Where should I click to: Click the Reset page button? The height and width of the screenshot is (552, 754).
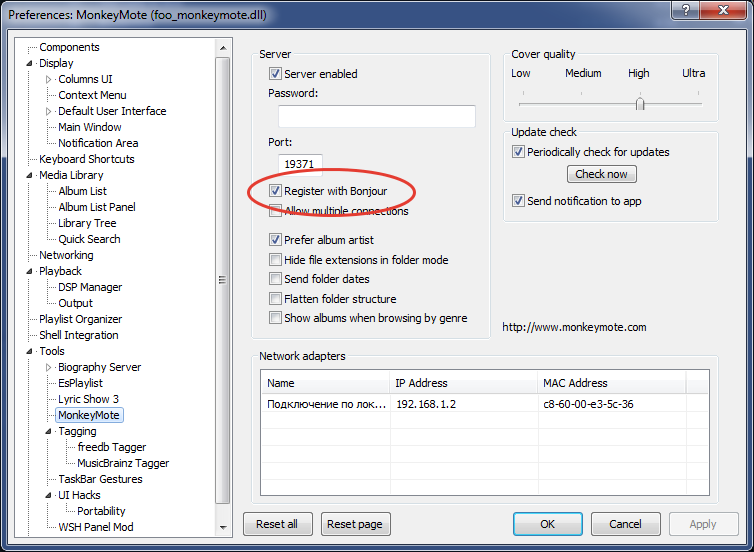tap(355, 524)
